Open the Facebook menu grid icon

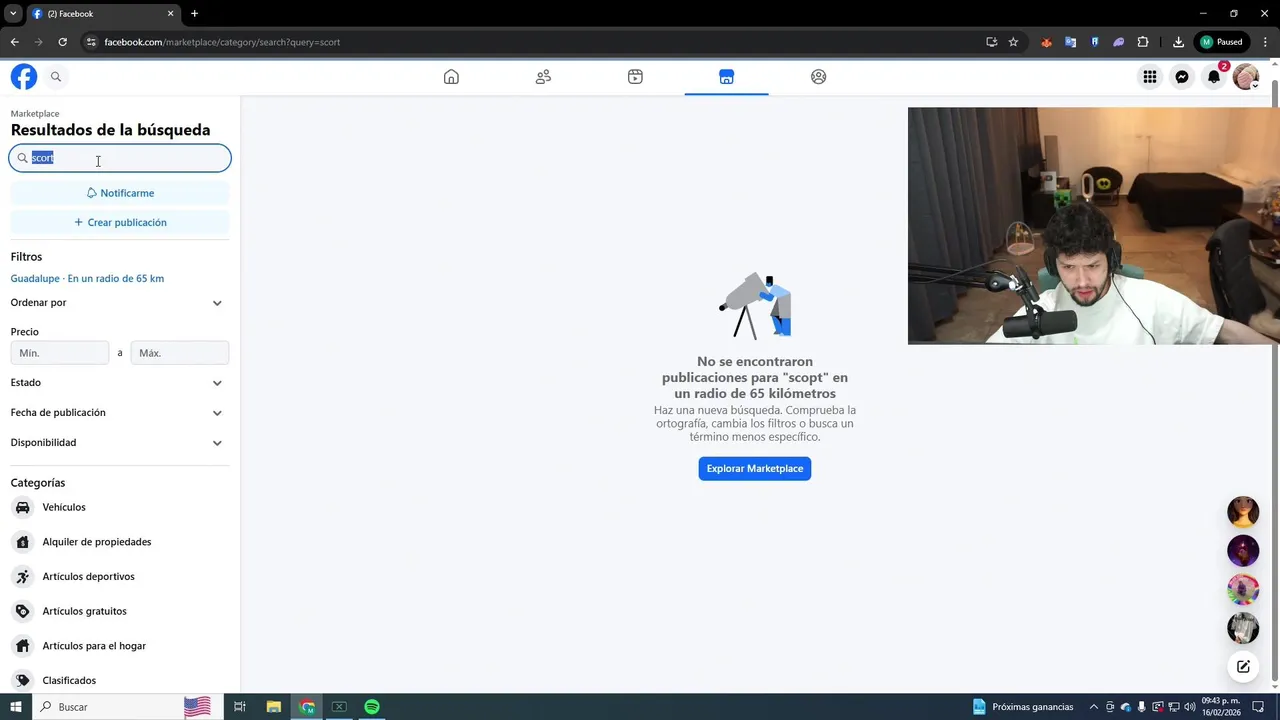click(1150, 77)
